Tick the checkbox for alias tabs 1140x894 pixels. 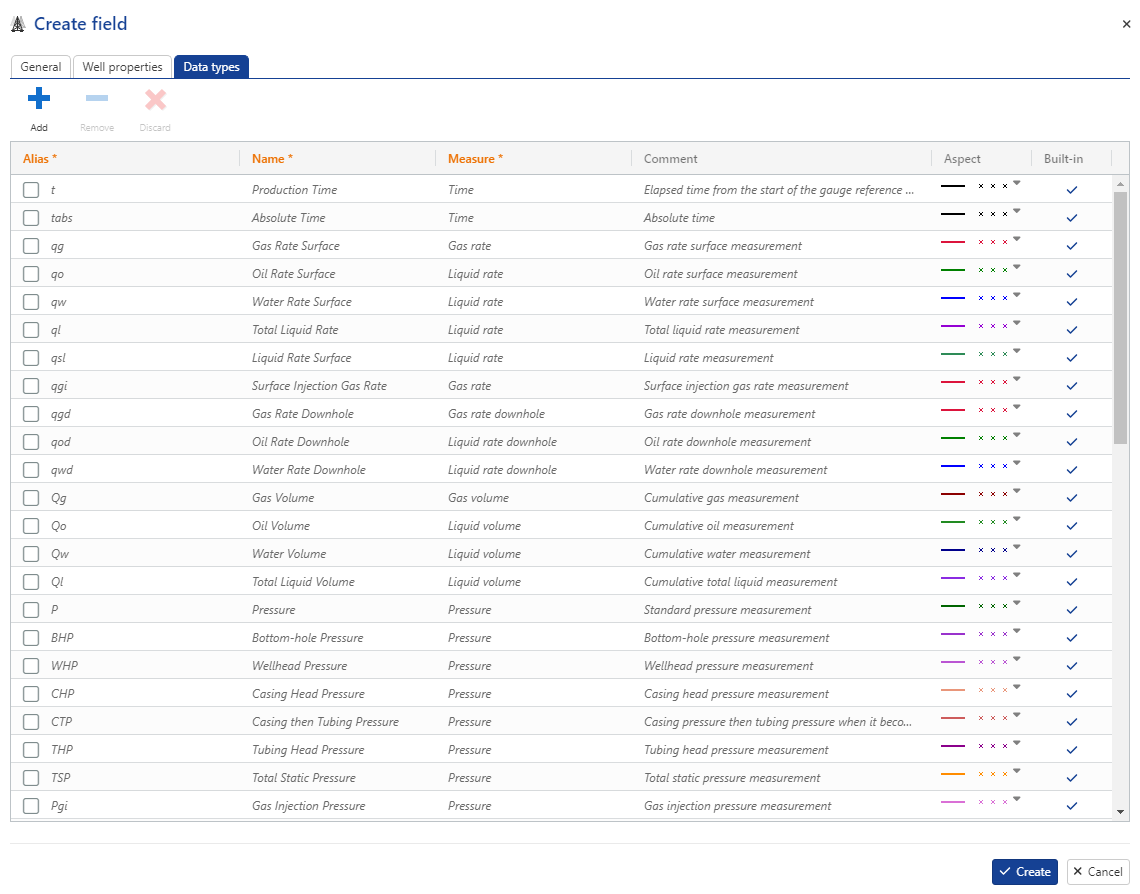[31, 217]
